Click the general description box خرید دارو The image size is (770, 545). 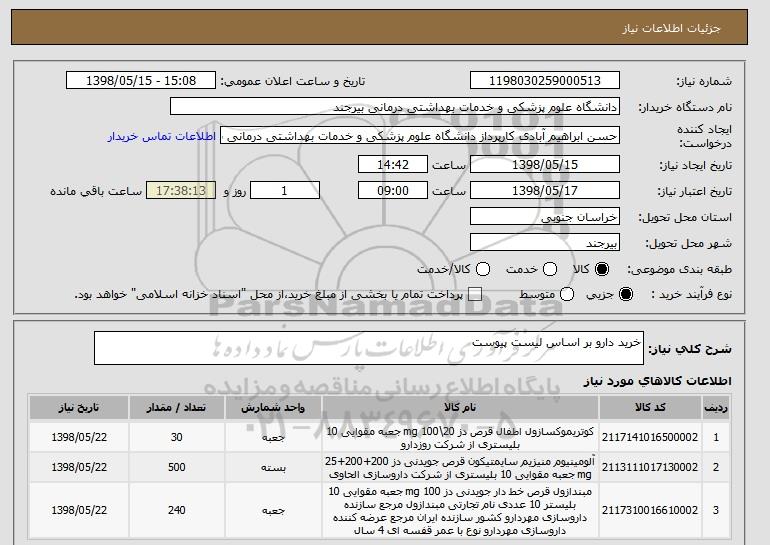tap(369, 348)
